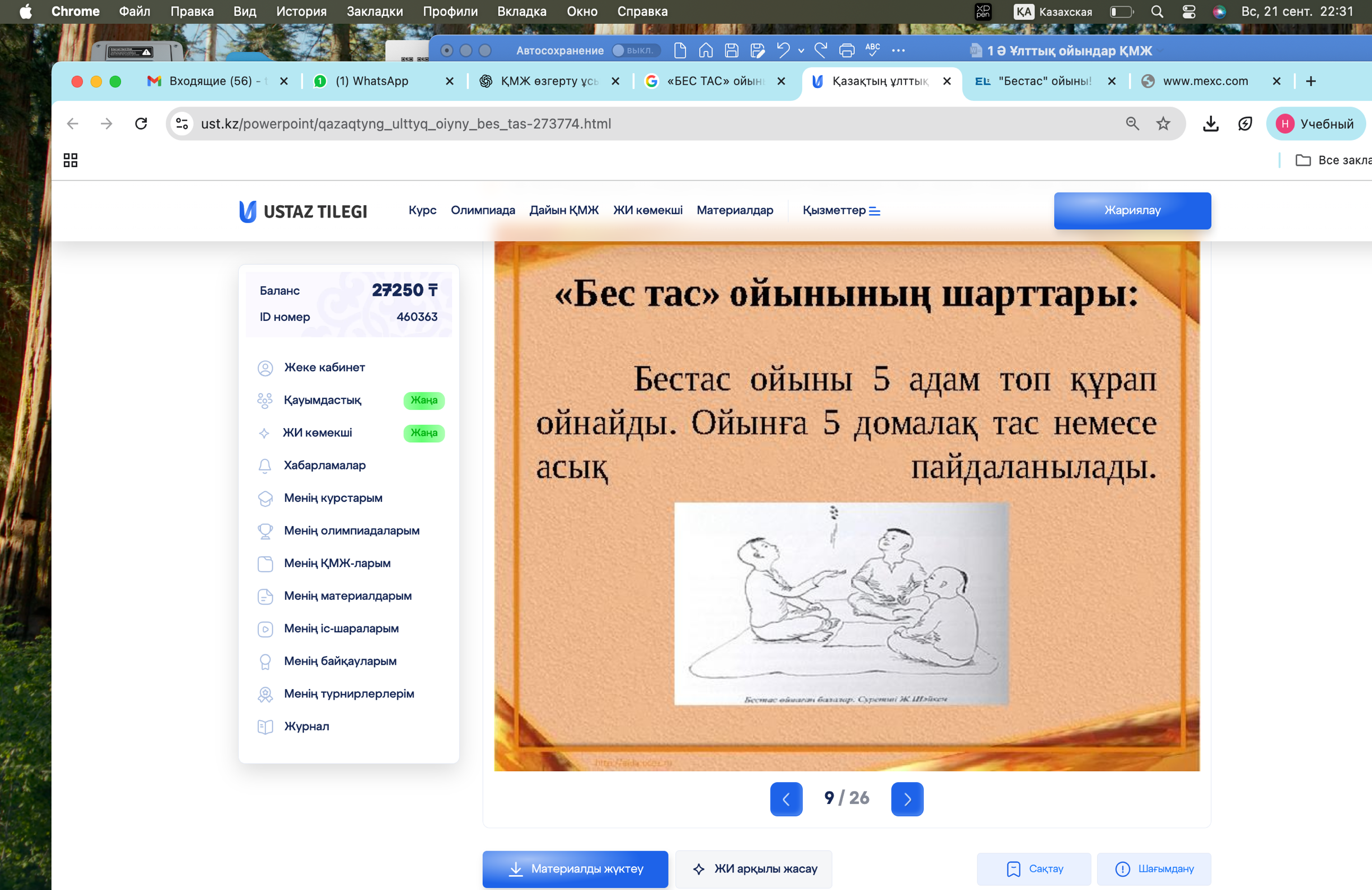
Task: Open the macOS Control Center toggle icon
Action: point(1188,12)
